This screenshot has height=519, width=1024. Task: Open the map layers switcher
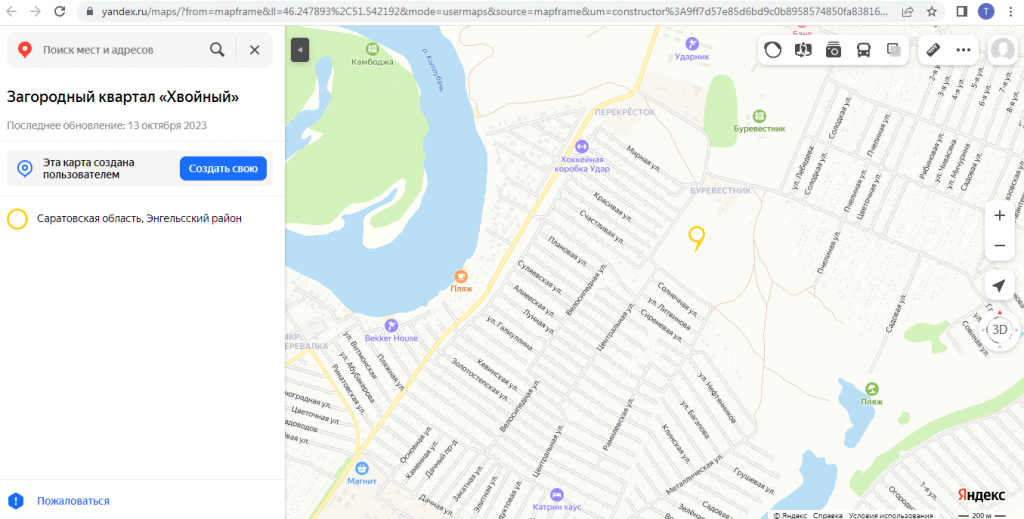pos(893,50)
